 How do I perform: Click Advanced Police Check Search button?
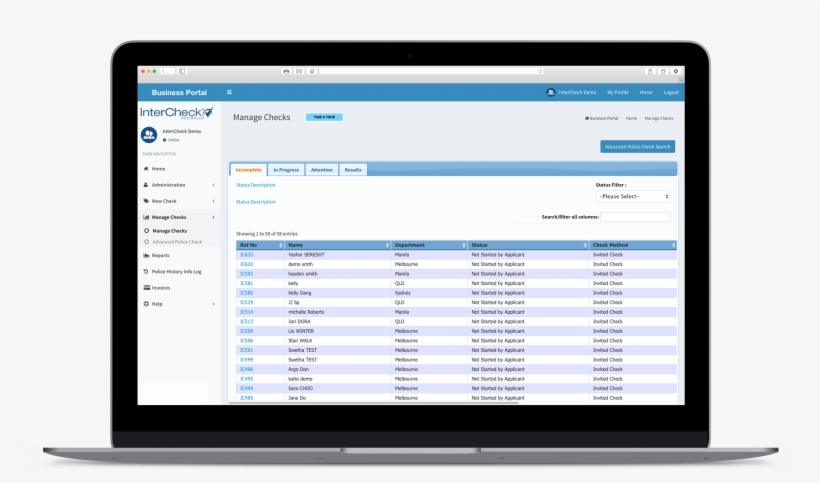click(637, 146)
